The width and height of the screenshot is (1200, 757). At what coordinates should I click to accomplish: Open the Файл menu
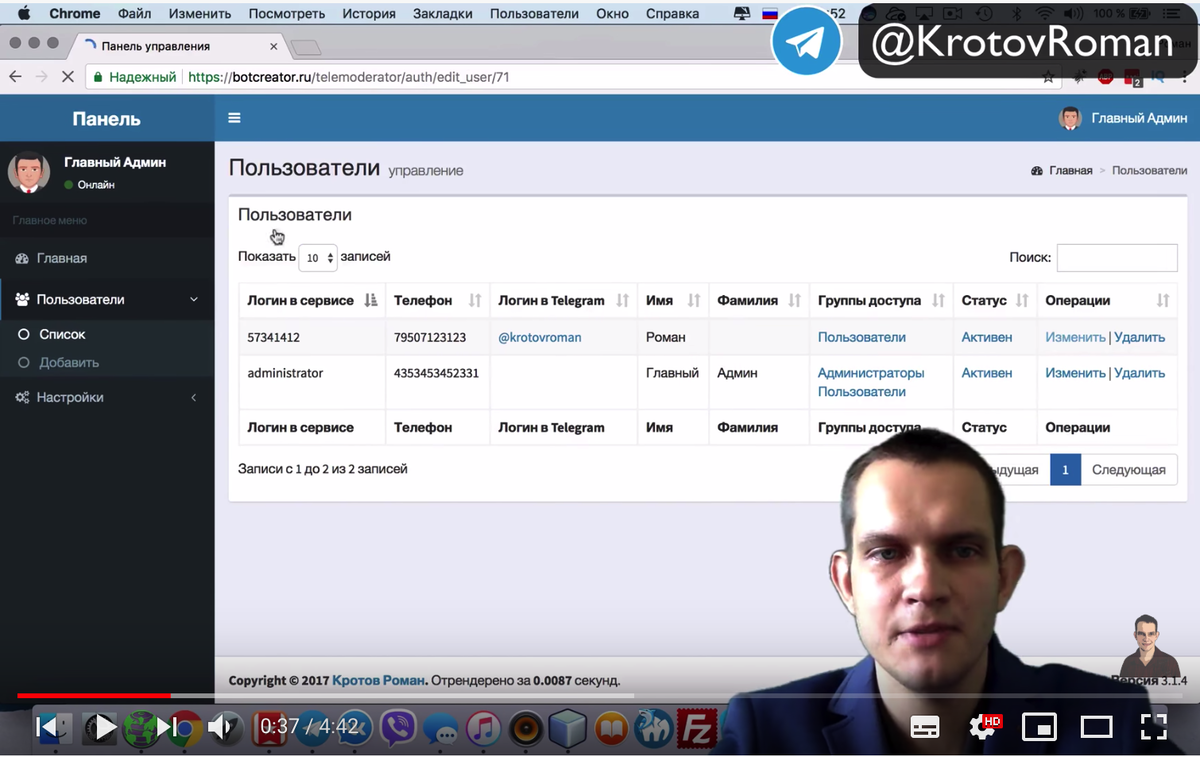click(134, 14)
